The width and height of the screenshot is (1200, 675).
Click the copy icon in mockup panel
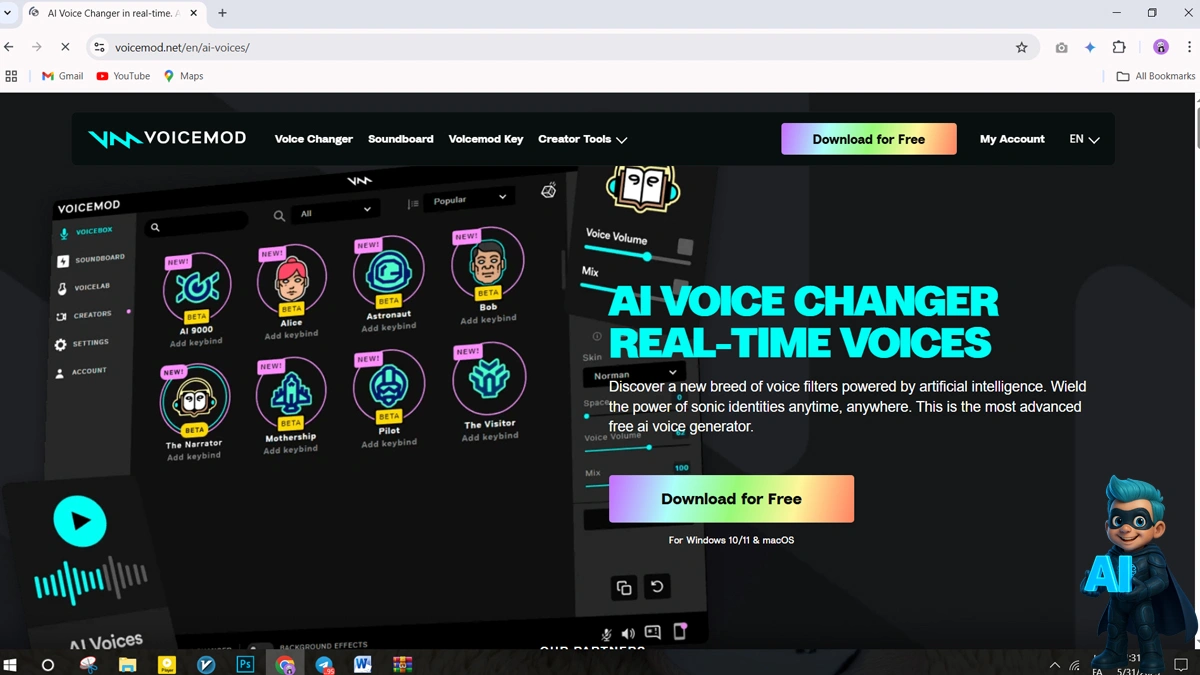624,588
